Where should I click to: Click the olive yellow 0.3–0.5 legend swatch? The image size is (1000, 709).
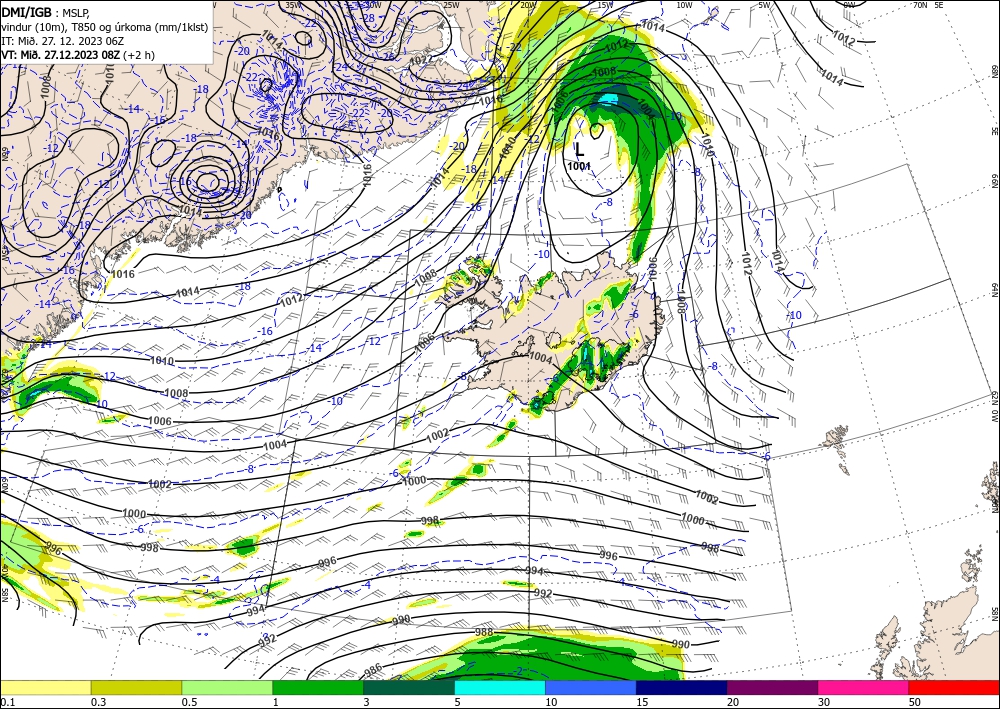click(136, 687)
